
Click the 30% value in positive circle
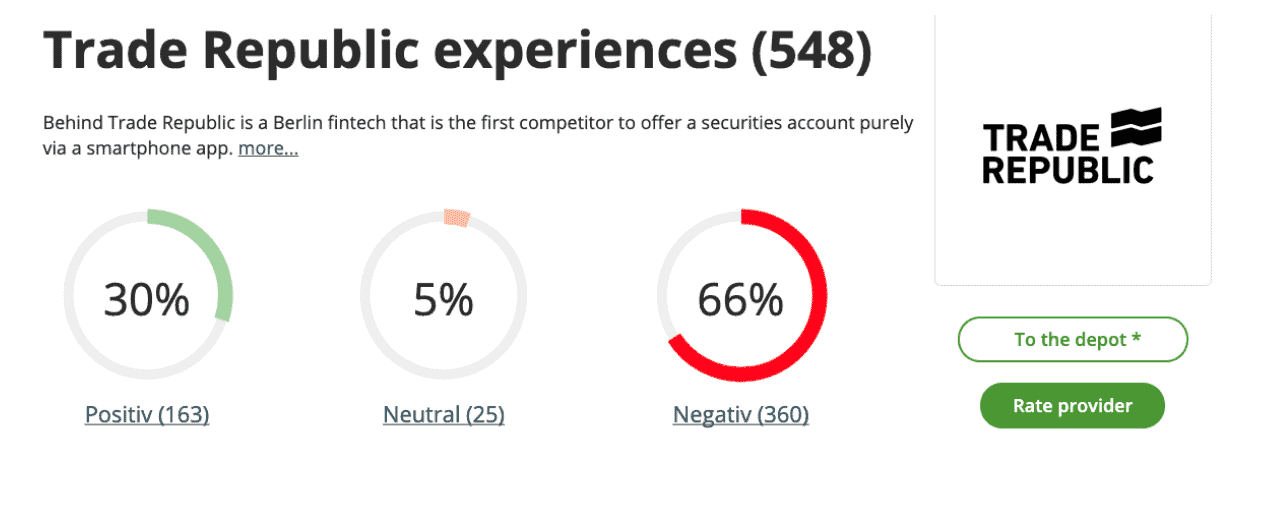(x=146, y=299)
